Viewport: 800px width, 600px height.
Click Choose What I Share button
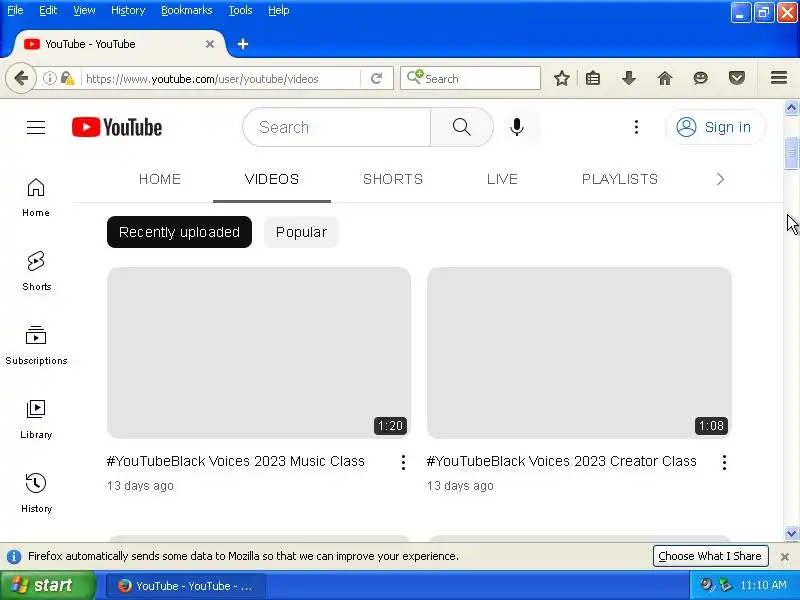(710, 556)
